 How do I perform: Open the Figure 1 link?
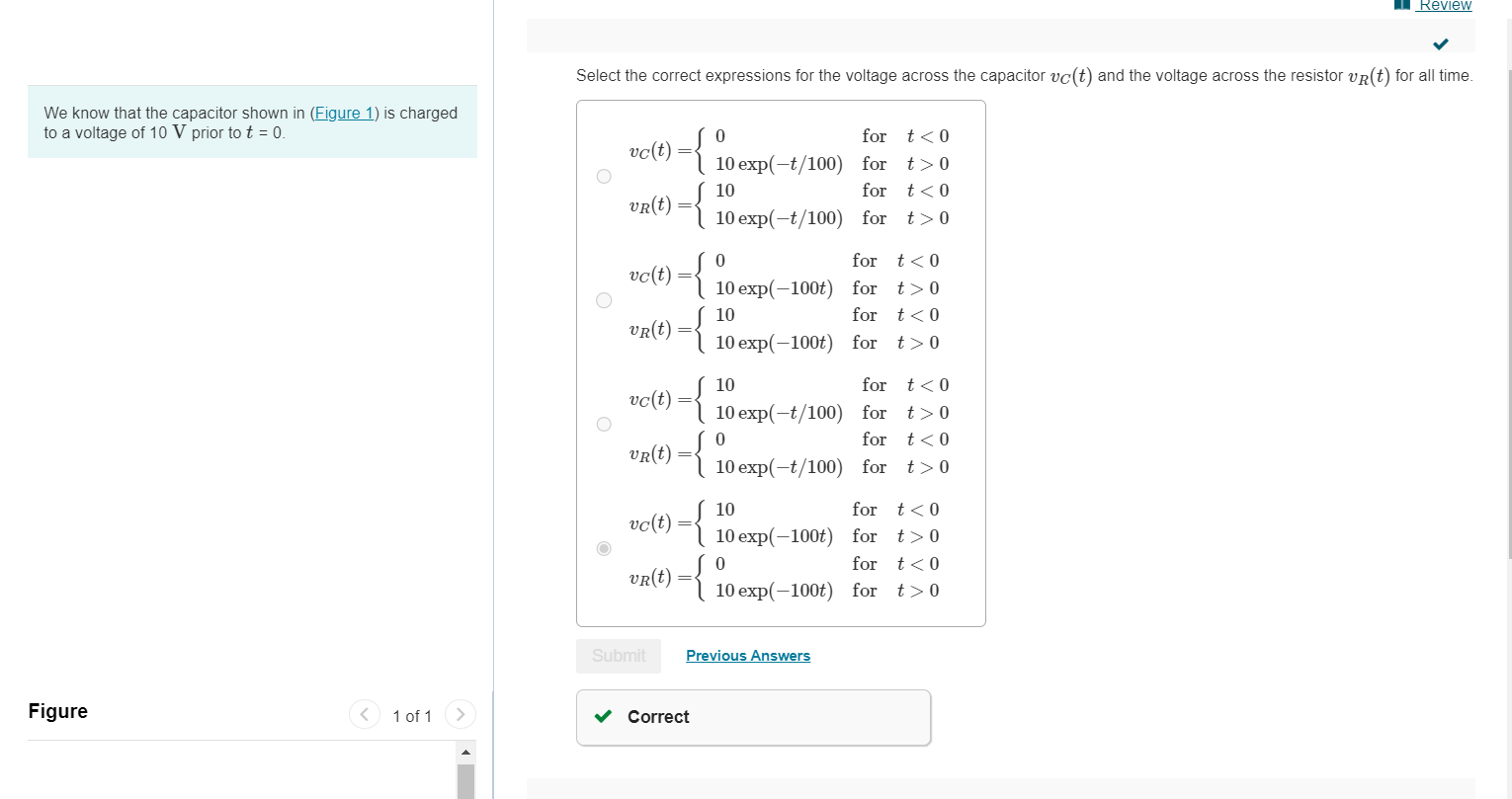(x=343, y=113)
